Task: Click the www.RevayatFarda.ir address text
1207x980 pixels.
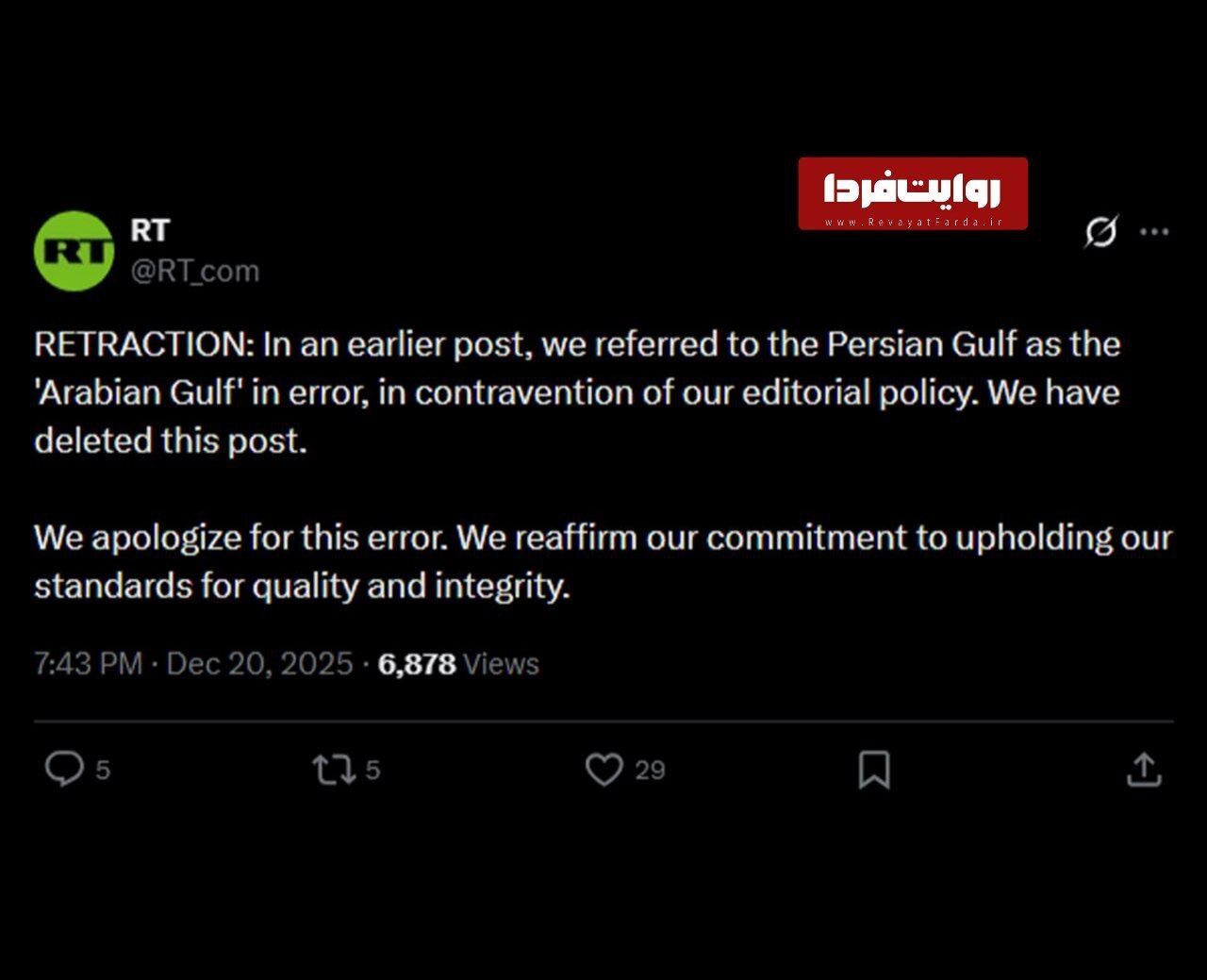Action: point(912,223)
